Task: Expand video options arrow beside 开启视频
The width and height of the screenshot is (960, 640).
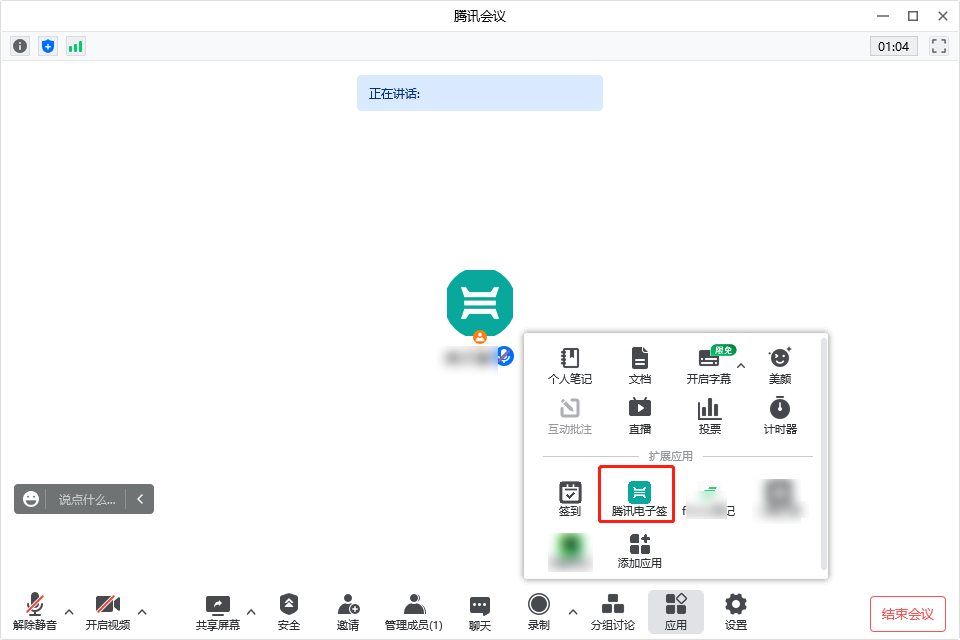Action: [x=142, y=612]
